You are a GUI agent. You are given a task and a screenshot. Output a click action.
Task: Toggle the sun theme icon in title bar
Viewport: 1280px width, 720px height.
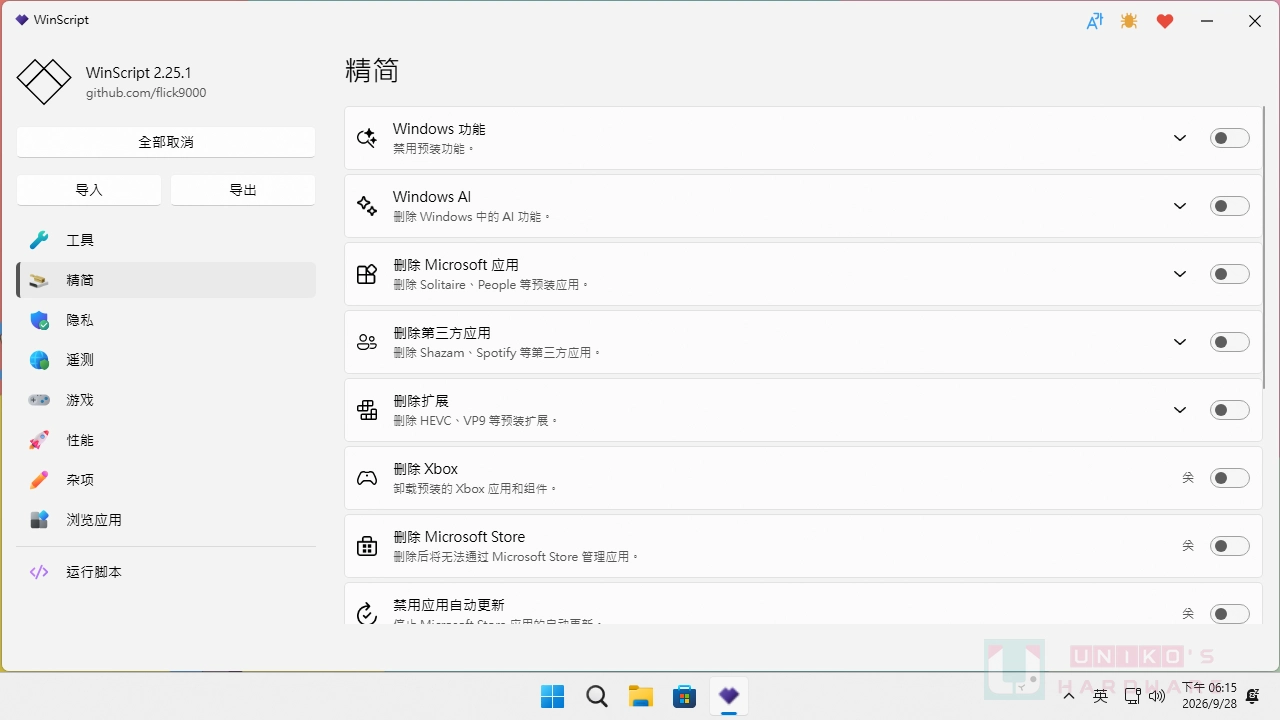(x=1129, y=21)
